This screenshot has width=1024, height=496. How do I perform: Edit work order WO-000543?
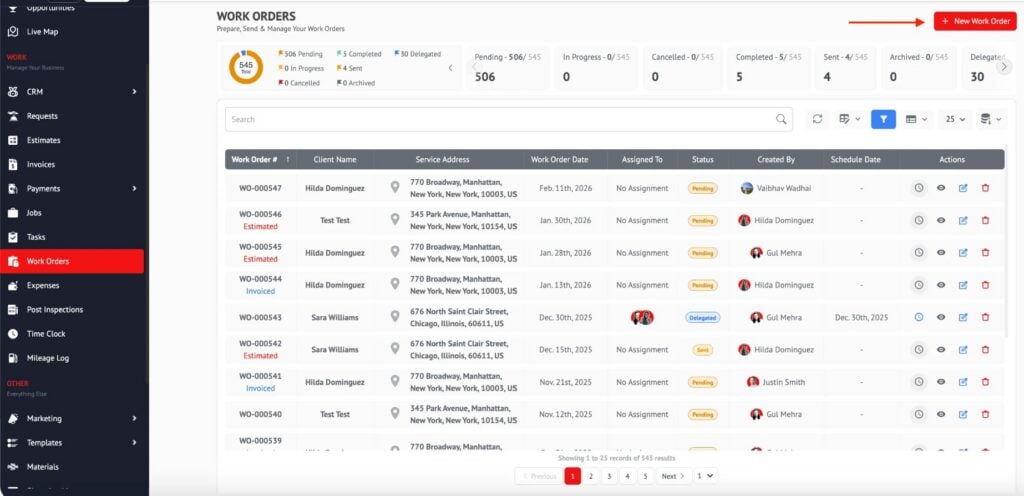pos(963,317)
